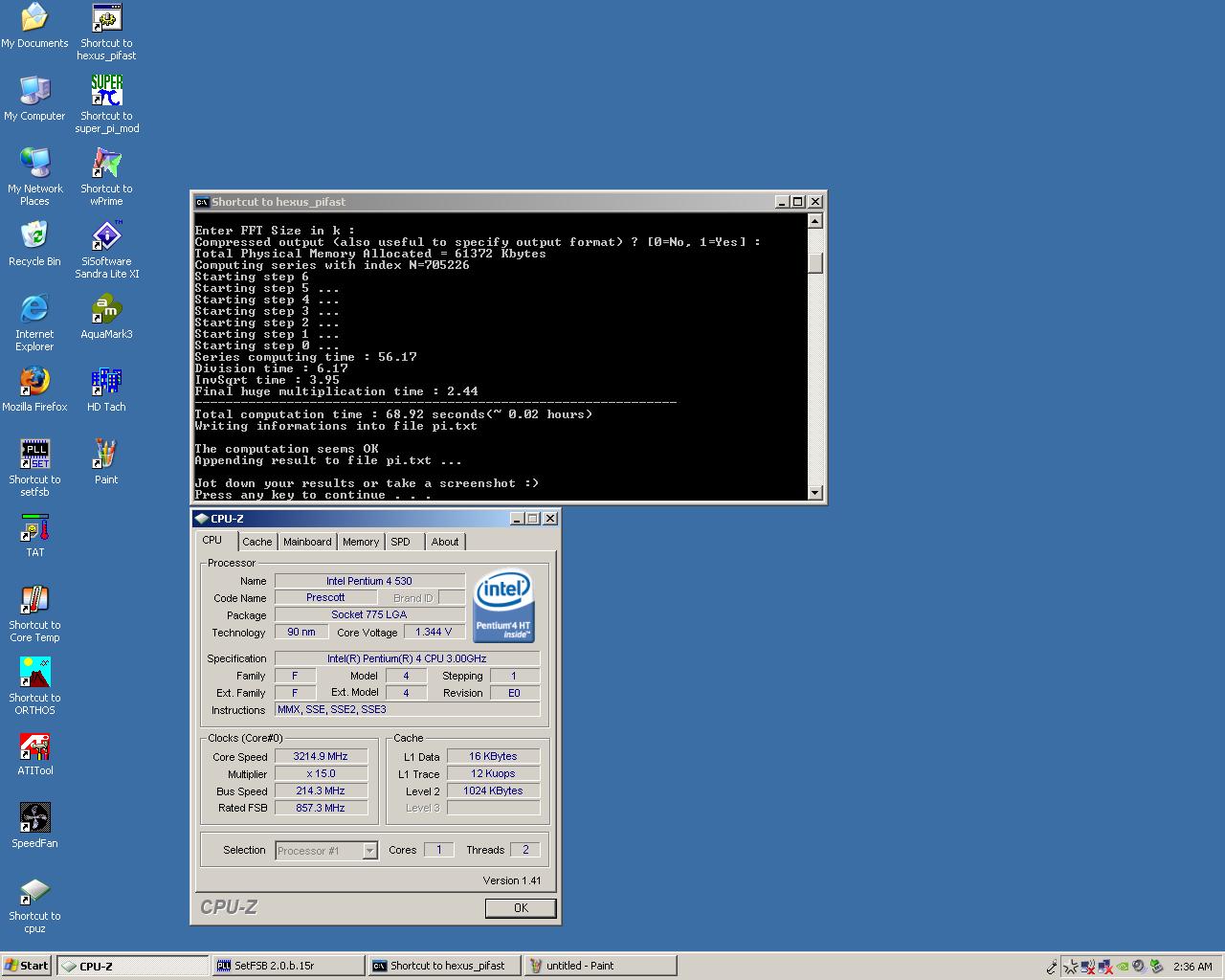Click Bus Speed value 214.3 MHz
Screen dimensions: 1225x980
point(321,791)
